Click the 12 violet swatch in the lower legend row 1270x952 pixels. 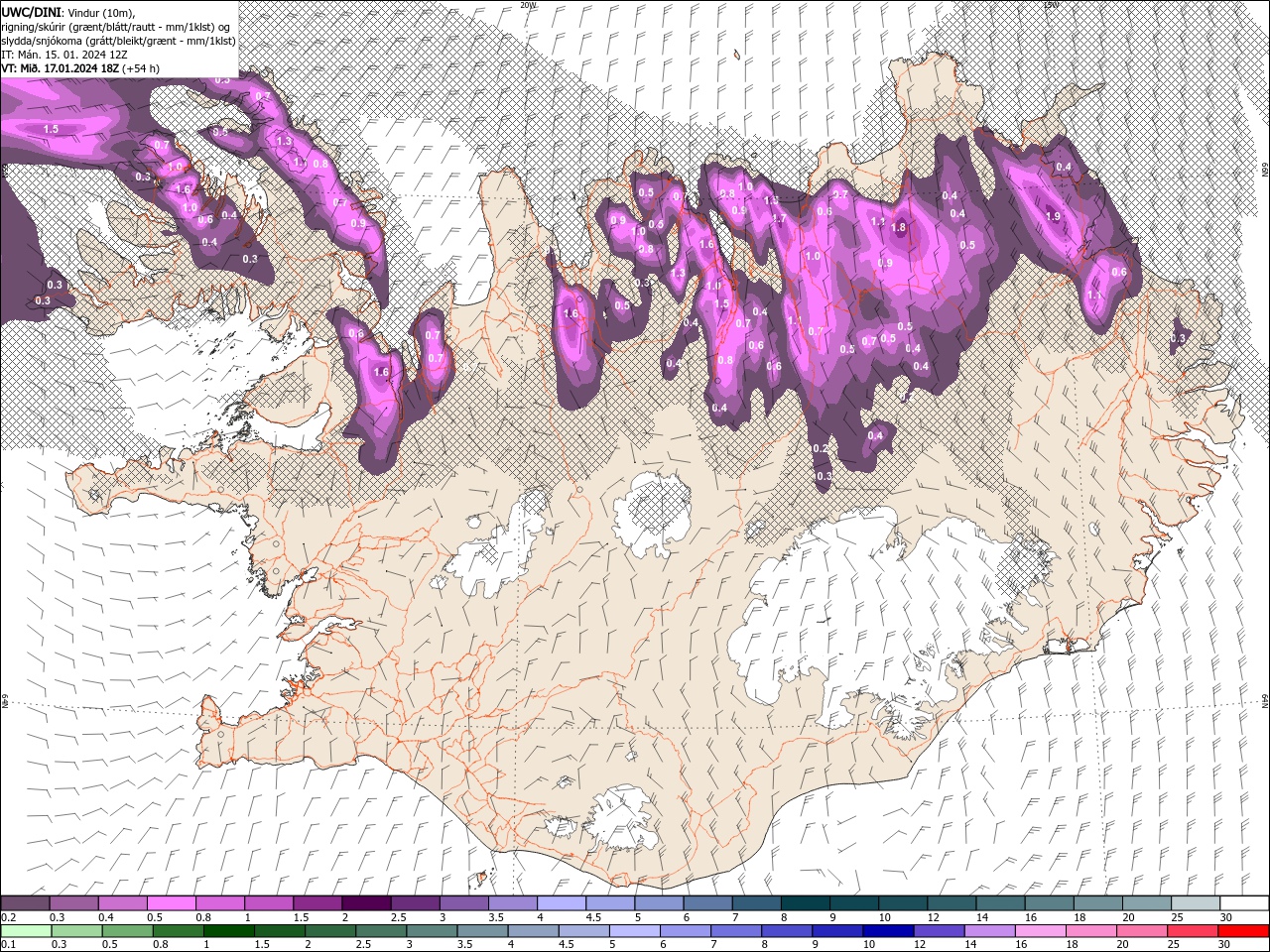pos(939,931)
